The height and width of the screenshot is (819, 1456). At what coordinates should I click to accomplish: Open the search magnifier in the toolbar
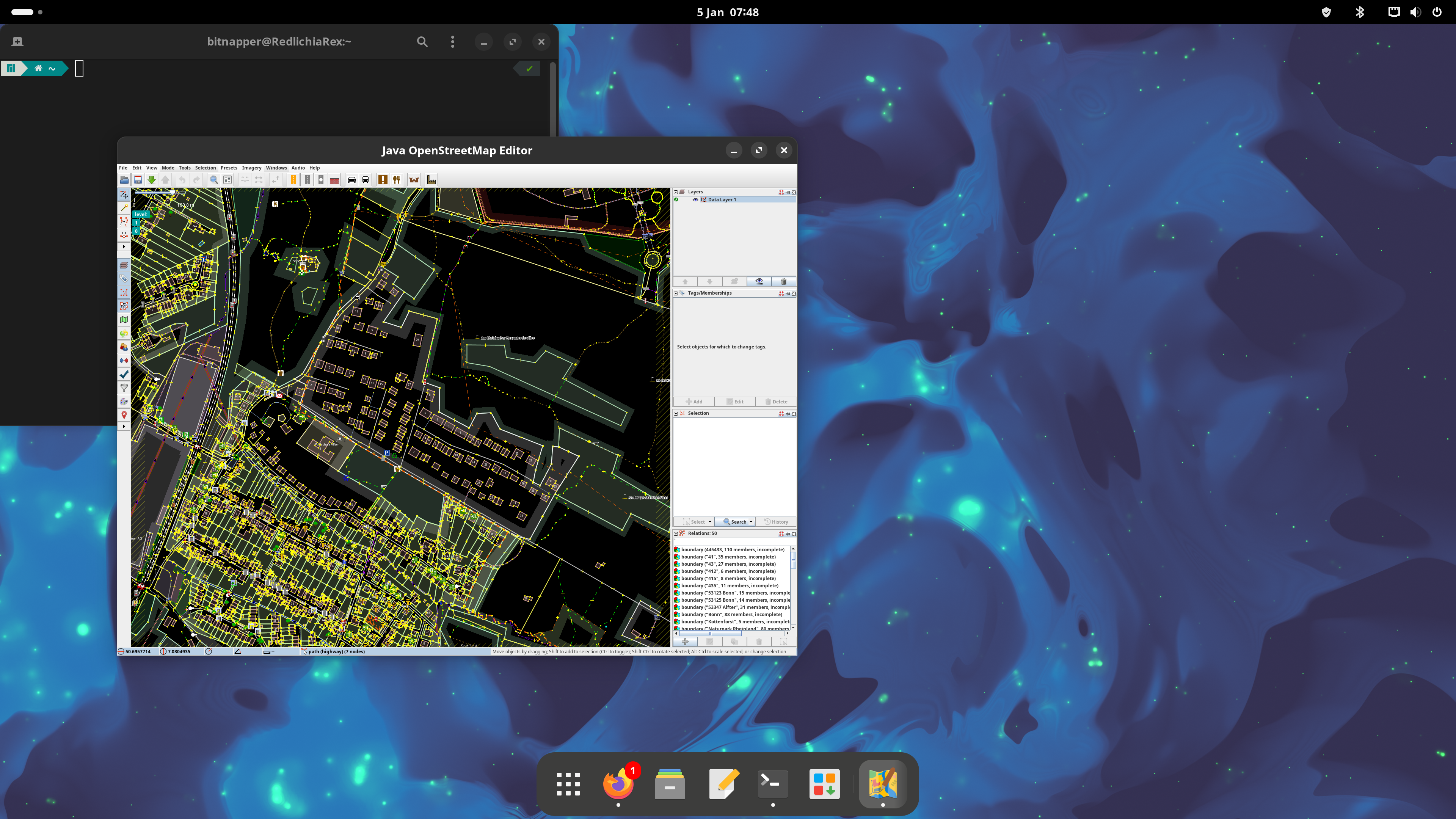[213, 180]
